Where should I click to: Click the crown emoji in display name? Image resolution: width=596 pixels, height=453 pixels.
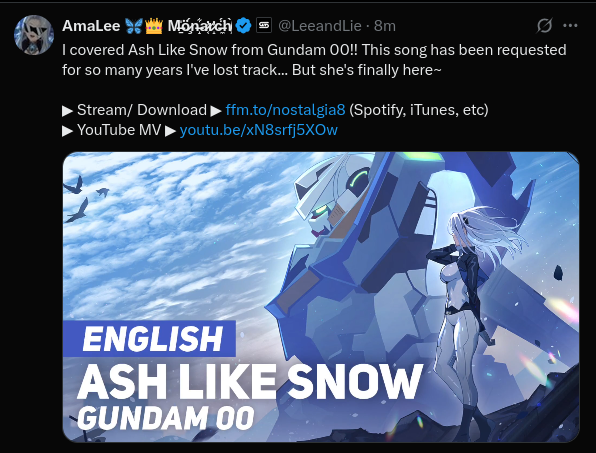[154, 26]
